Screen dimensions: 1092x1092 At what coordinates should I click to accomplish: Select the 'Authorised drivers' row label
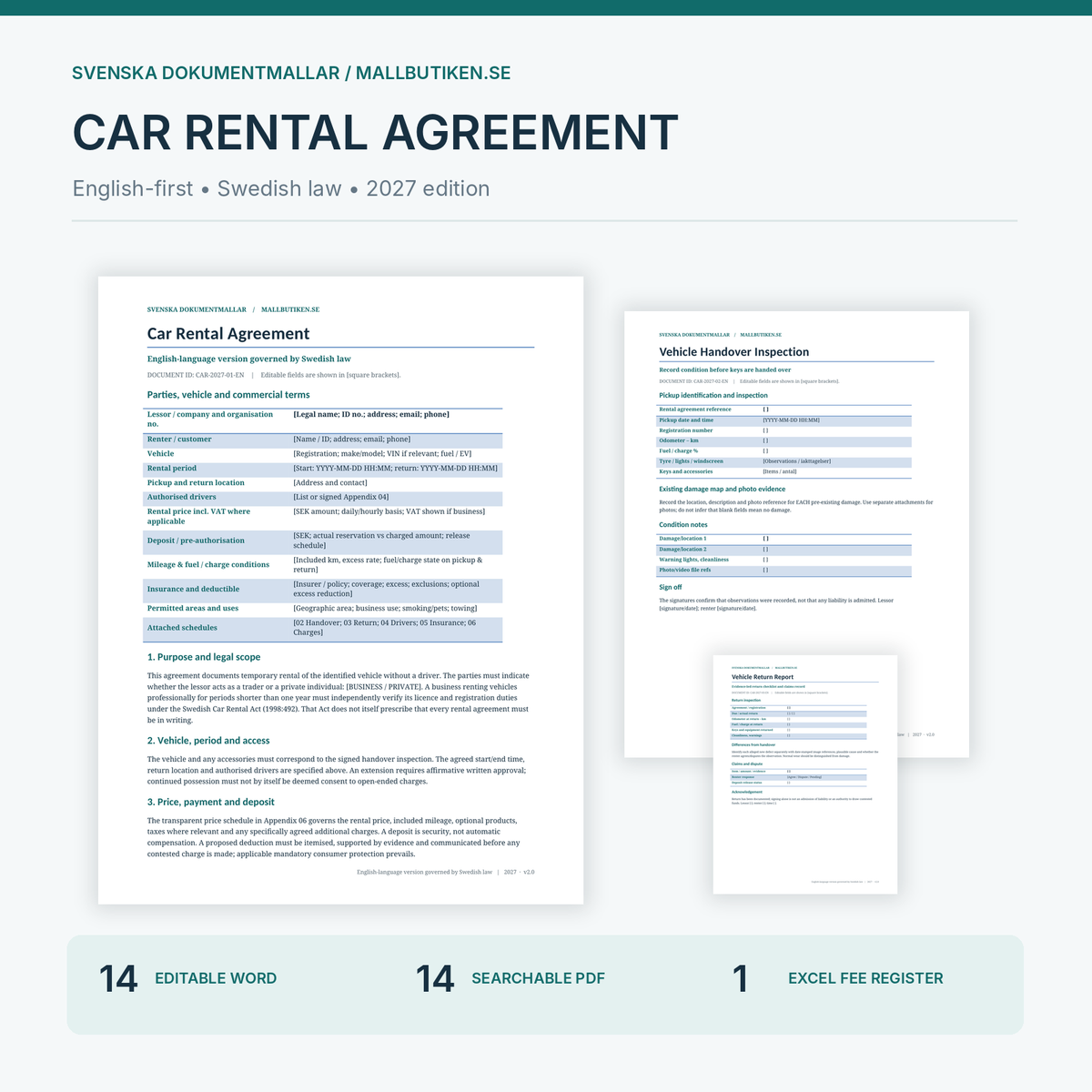tap(182, 497)
